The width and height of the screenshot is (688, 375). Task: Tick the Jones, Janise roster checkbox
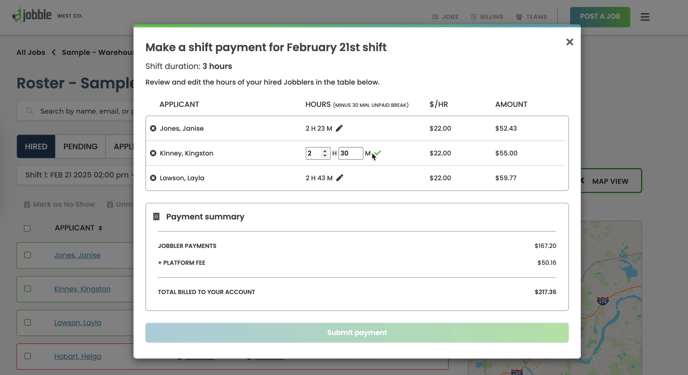point(28,255)
